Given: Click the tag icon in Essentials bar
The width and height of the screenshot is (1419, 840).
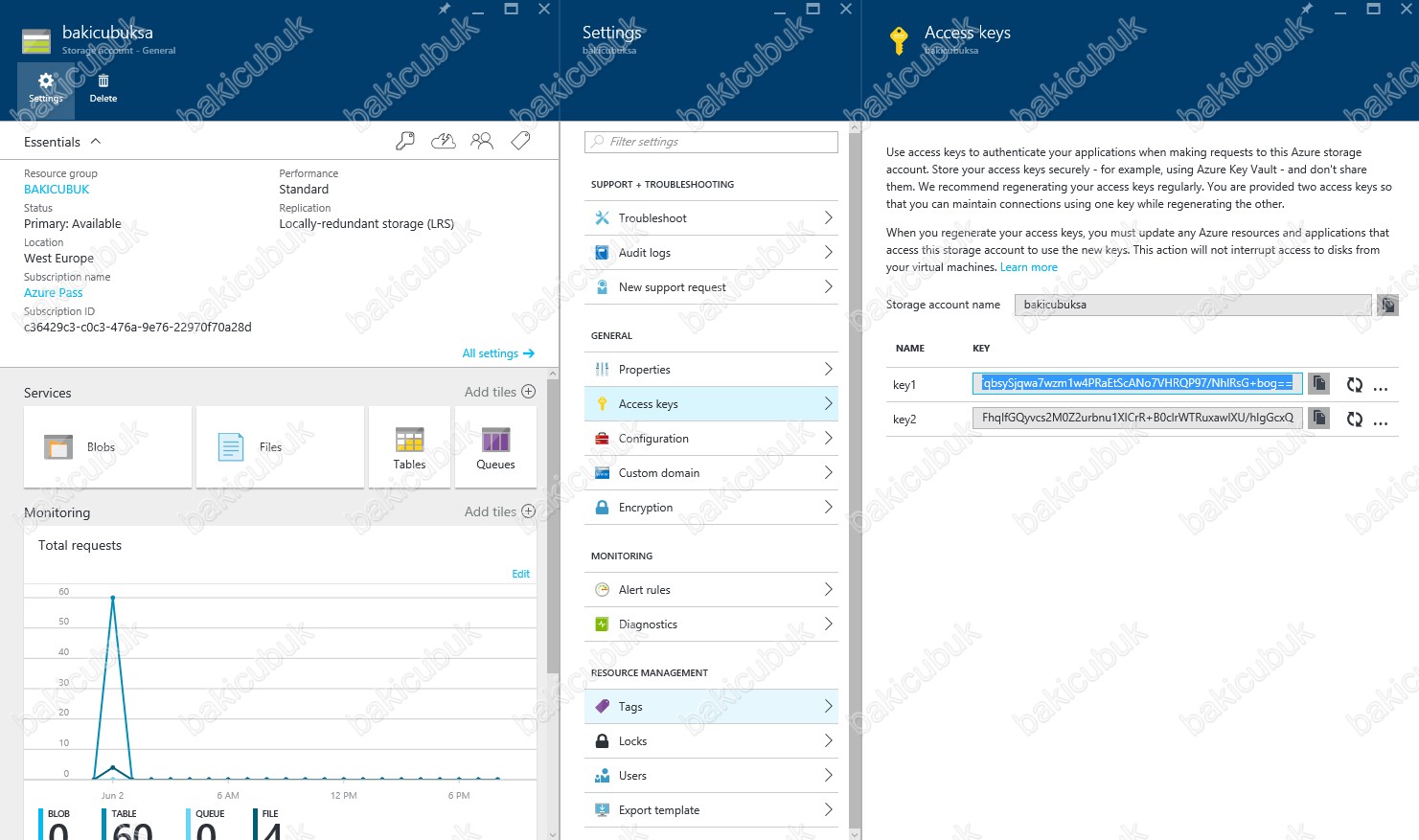Looking at the screenshot, I should click(x=520, y=142).
